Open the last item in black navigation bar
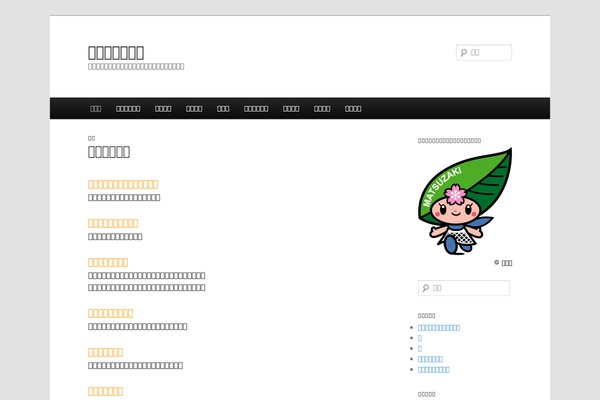The height and width of the screenshot is (400, 600). coord(353,109)
